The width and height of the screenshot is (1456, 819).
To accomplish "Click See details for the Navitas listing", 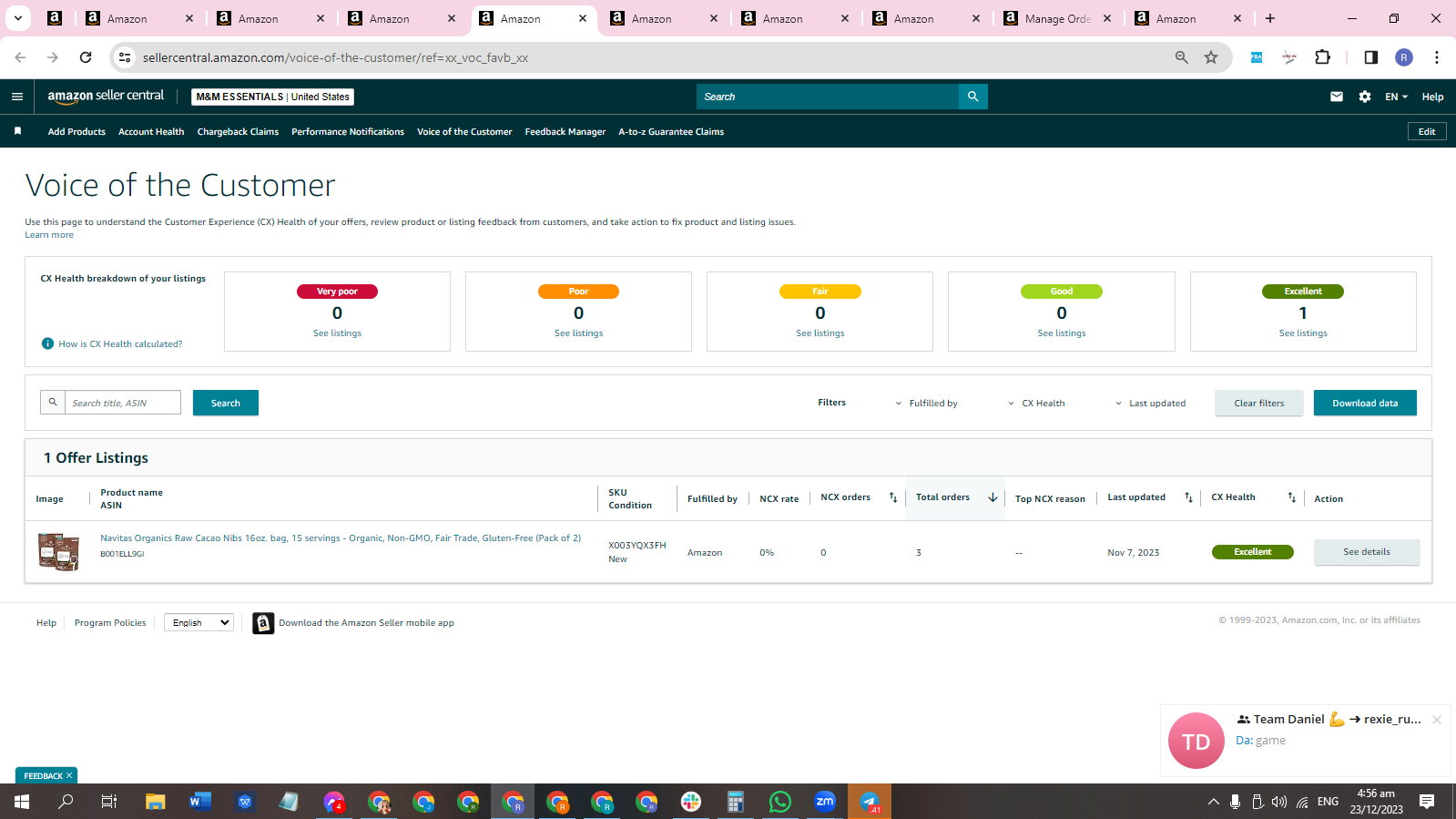I will pyautogui.click(x=1367, y=552).
